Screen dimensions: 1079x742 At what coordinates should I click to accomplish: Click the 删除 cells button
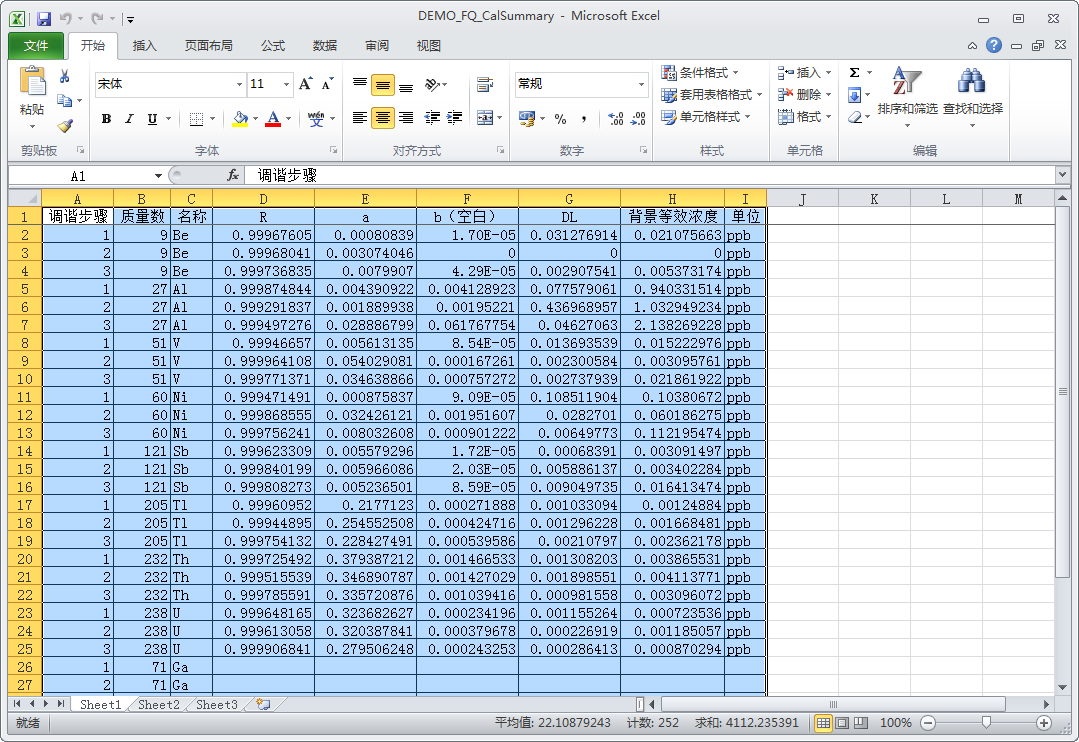click(804, 94)
